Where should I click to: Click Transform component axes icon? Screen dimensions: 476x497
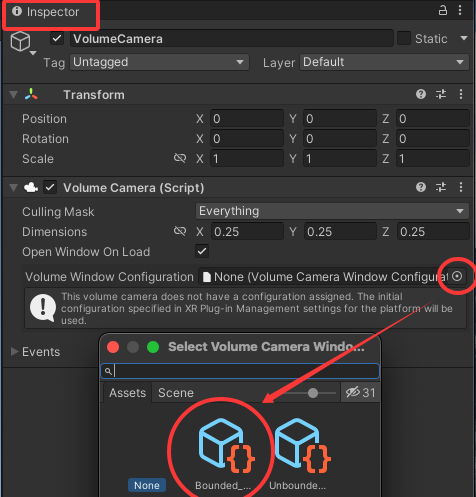(x=31, y=94)
